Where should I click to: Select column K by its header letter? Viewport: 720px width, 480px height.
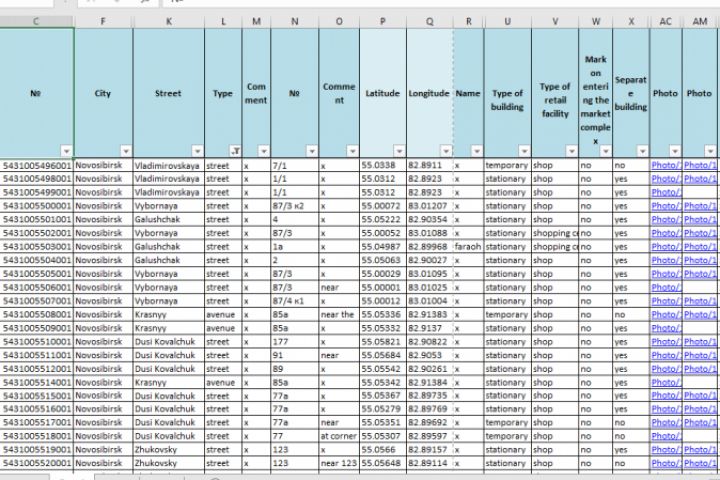pos(169,22)
